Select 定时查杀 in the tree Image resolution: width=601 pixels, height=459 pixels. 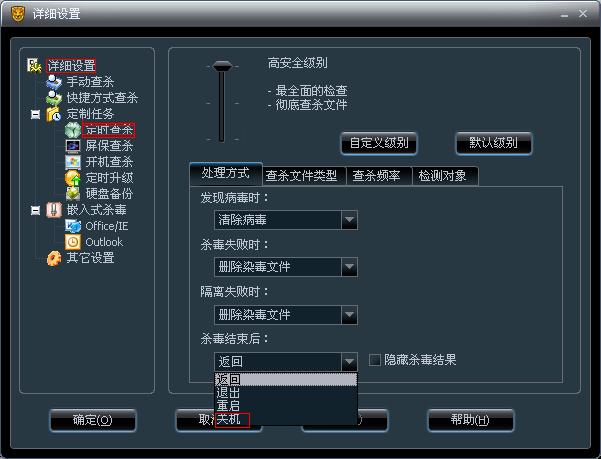point(109,130)
